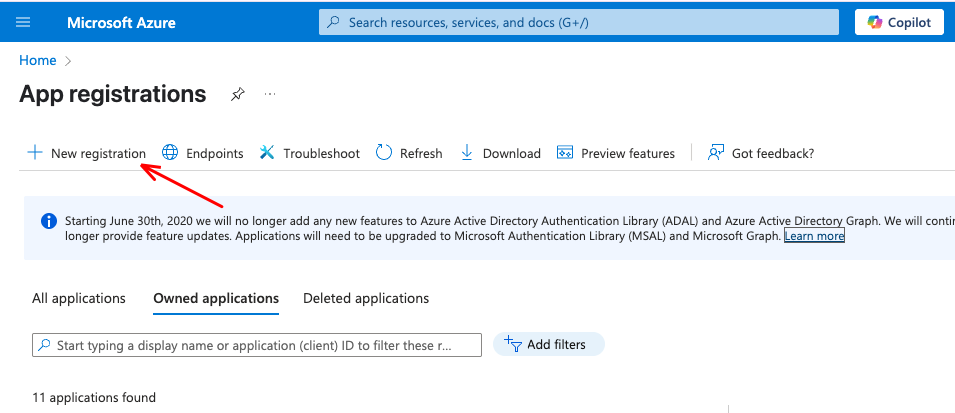This screenshot has width=955, height=413.
Task: Focus the application name filter field
Action: pyautogui.click(x=256, y=345)
